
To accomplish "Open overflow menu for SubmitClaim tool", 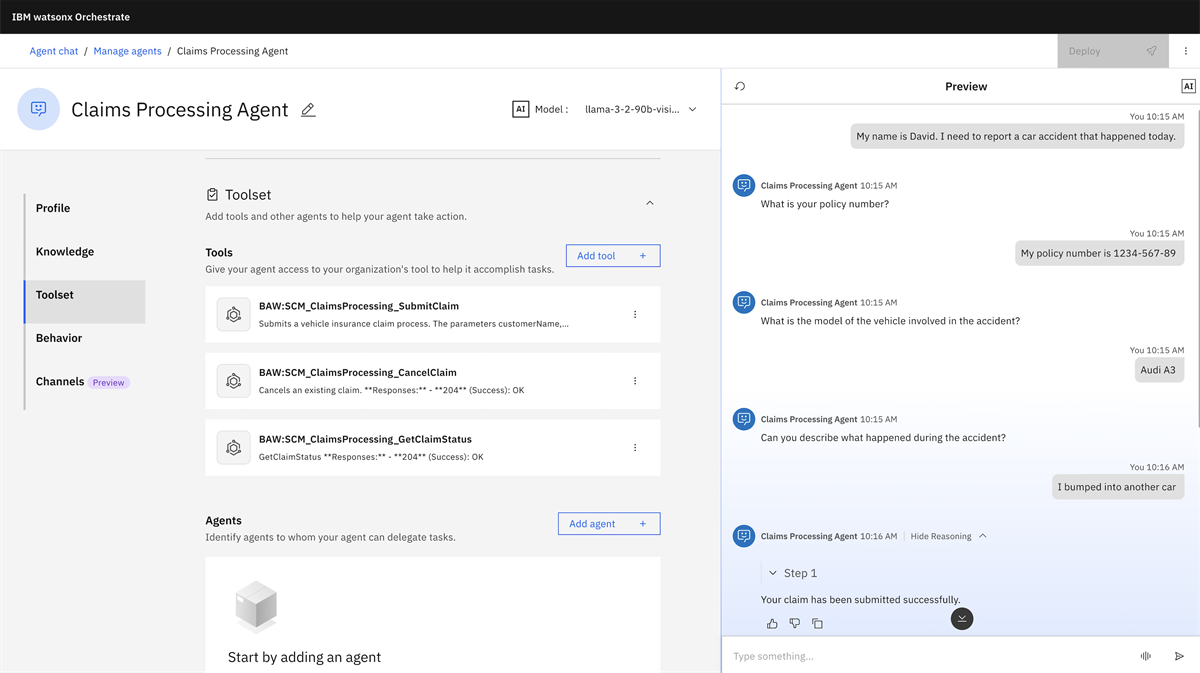I will coord(635,315).
